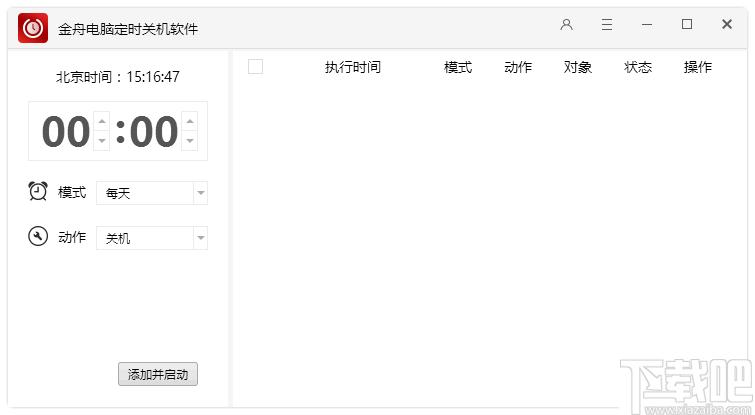Click the 执行时间 column header
This screenshot has width=755, height=415.
(x=352, y=67)
